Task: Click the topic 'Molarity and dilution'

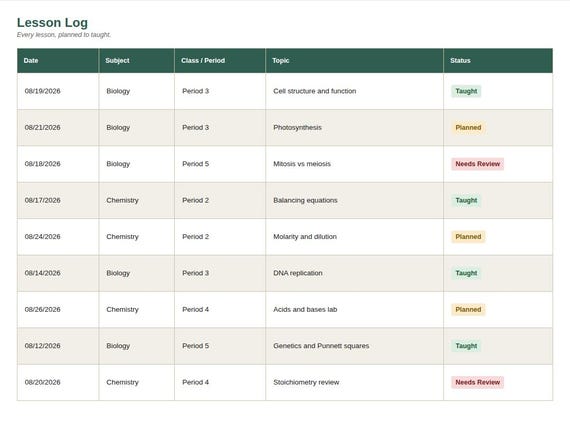Action: point(305,237)
